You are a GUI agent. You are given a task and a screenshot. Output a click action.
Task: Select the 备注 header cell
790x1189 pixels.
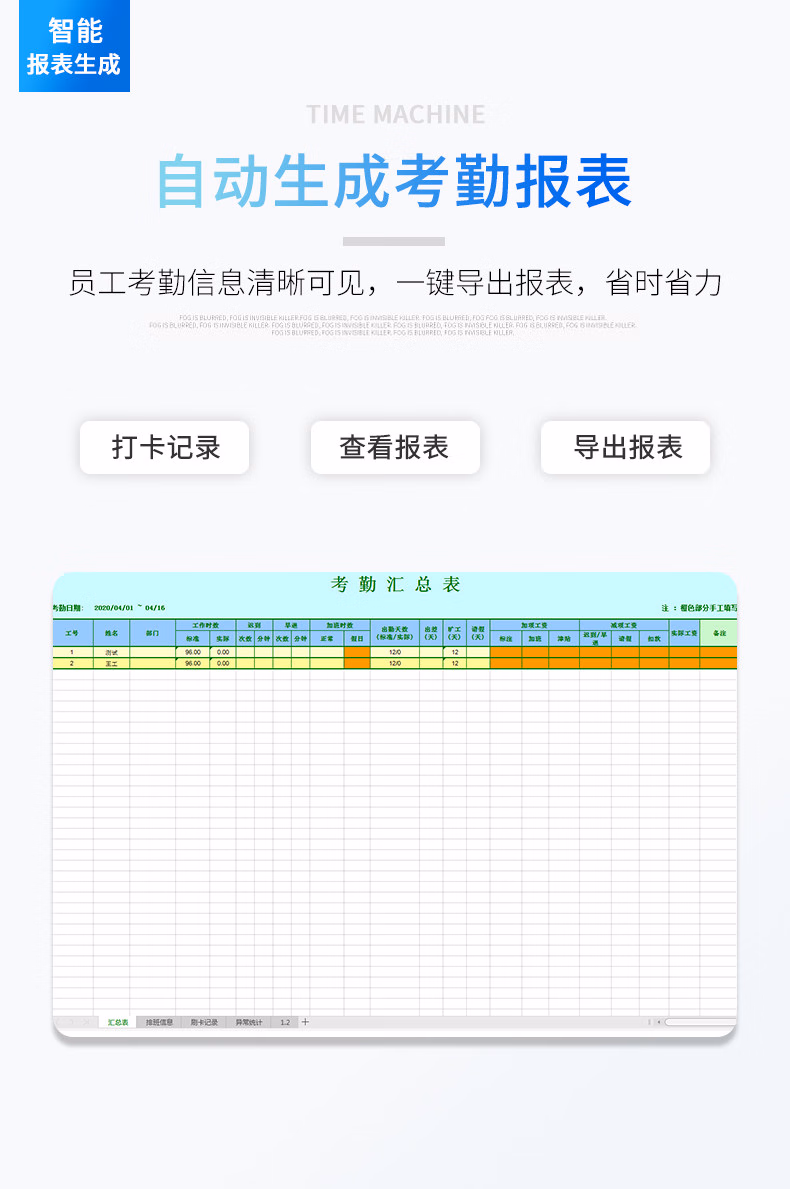pyautogui.click(x=719, y=633)
